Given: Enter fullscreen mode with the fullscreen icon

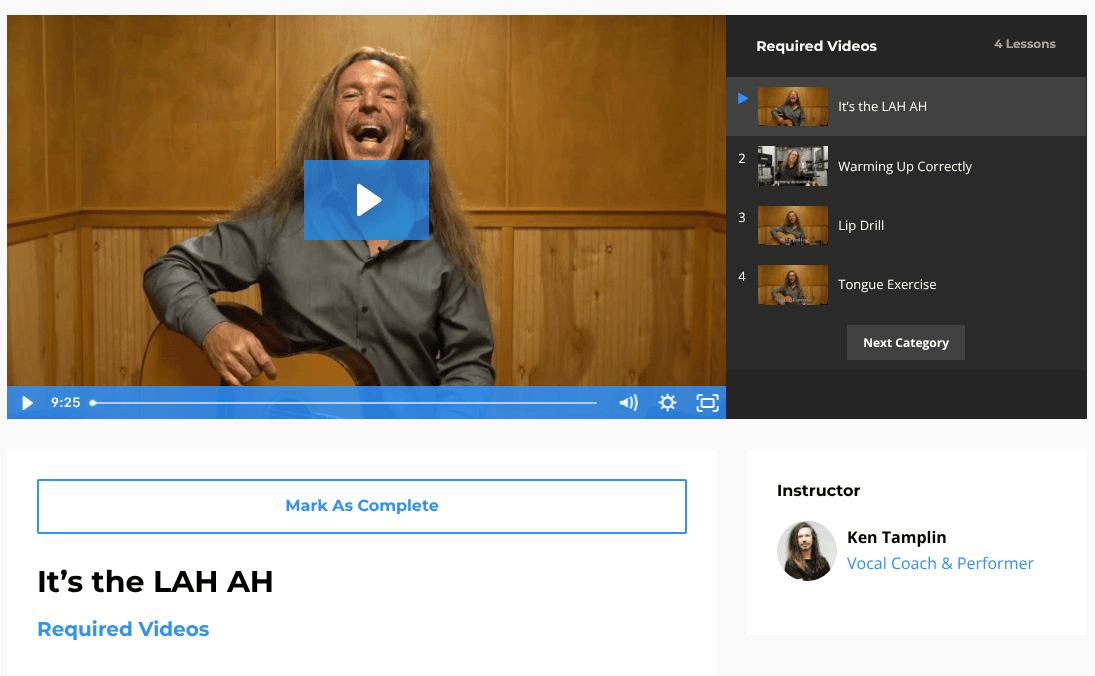Looking at the screenshot, I should [x=707, y=403].
